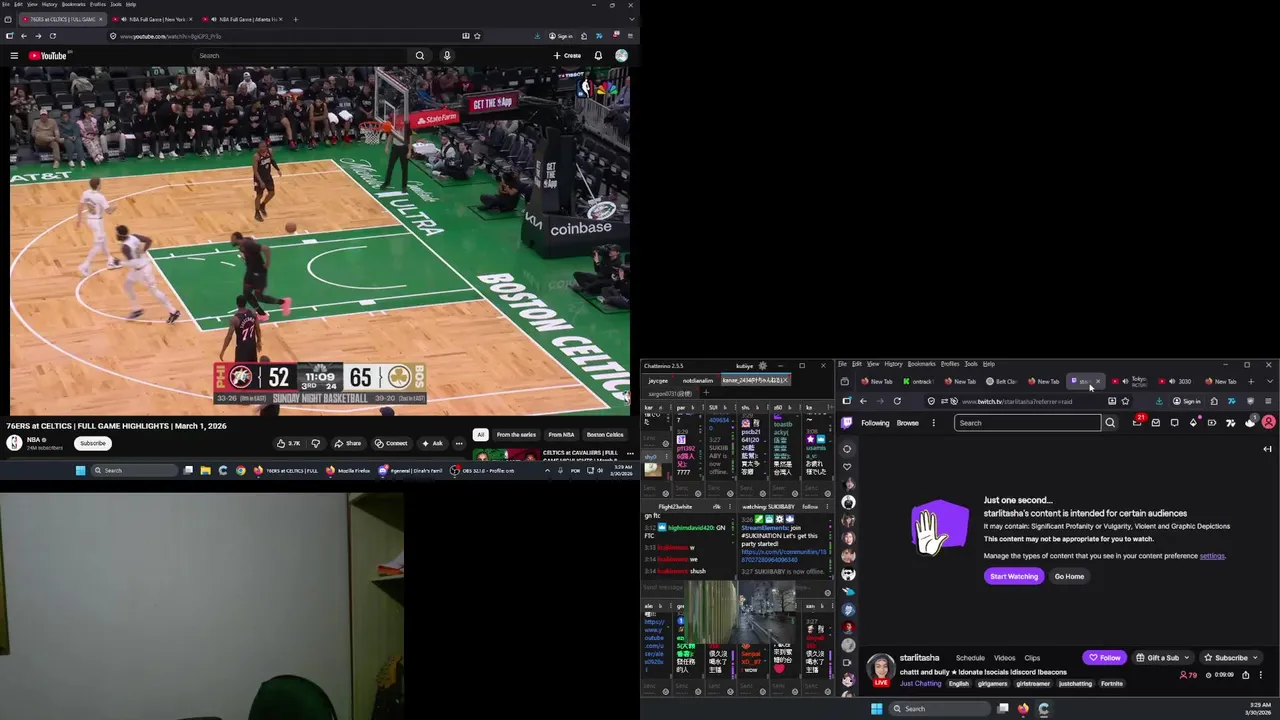Click the Windows Start button on bottom taskbar
The height and width of the screenshot is (720, 1280).
877,709
